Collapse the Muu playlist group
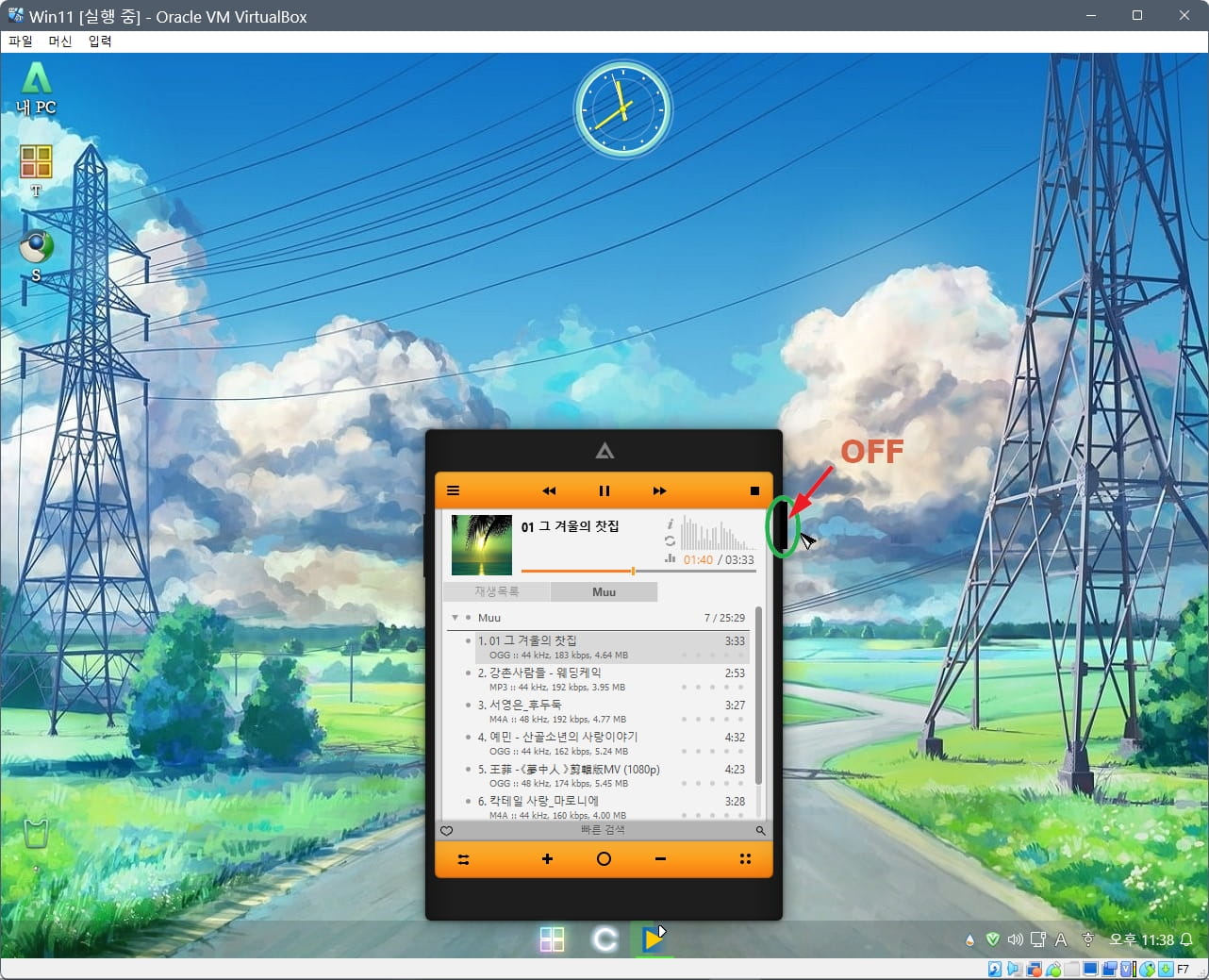Viewport: 1209px width, 980px height. pyautogui.click(x=455, y=618)
